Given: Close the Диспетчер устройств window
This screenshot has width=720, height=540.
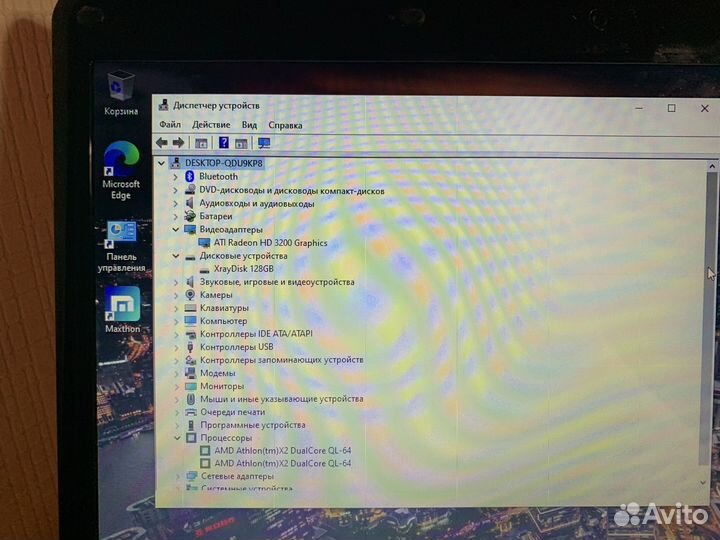Looking at the screenshot, I should [x=704, y=108].
